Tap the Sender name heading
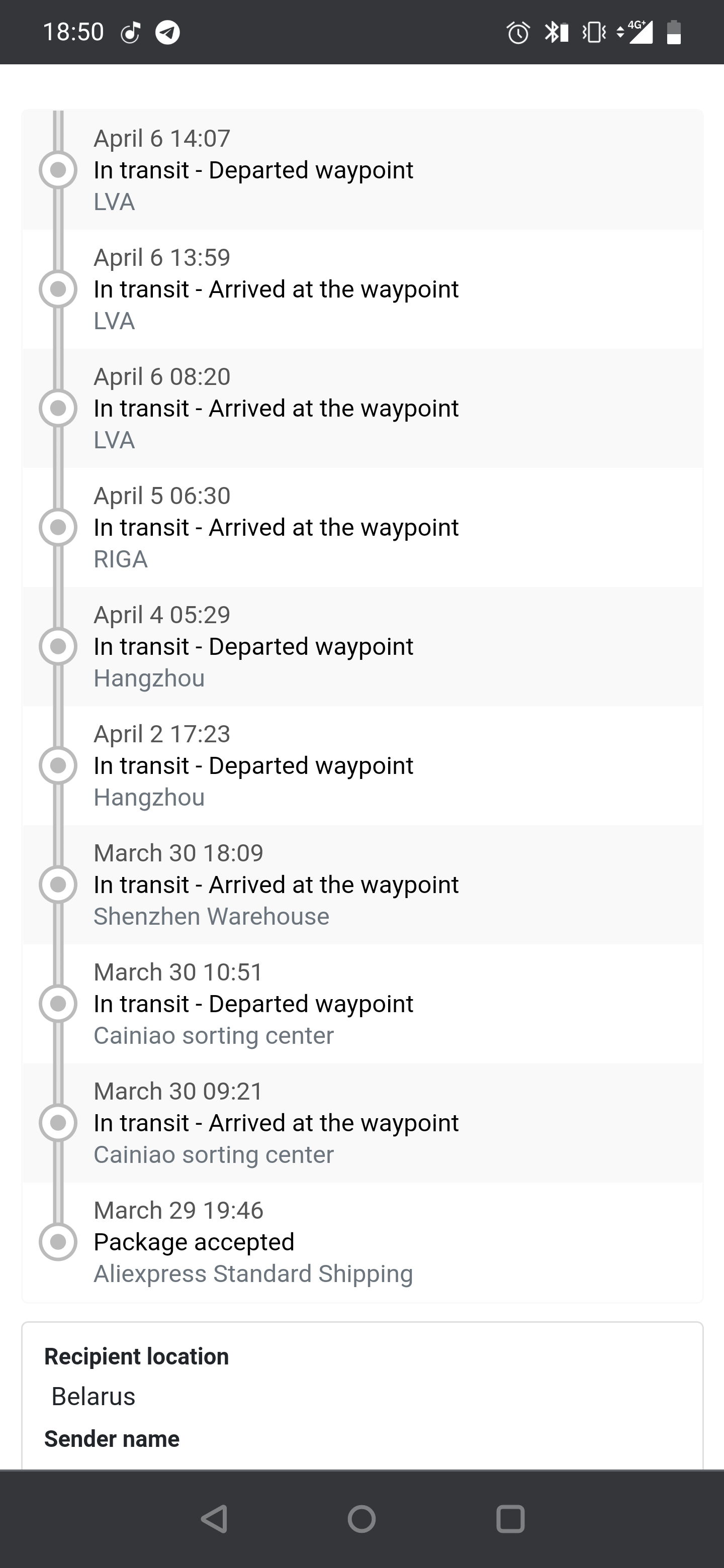The height and width of the screenshot is (1568, 724). click(x=112, y=1438)
